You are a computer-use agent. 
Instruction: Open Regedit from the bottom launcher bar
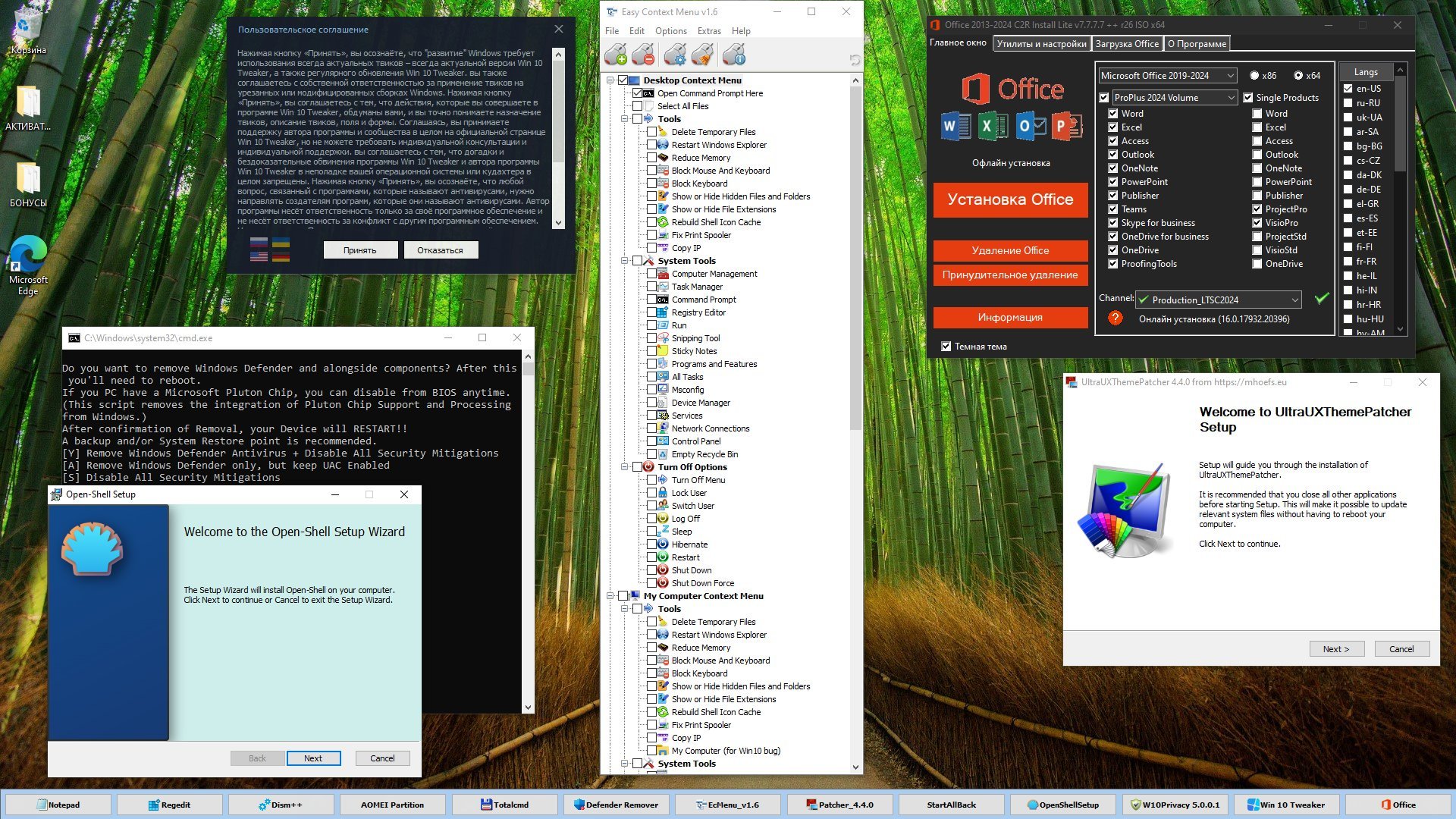pyautogui.click(x=169, y=805)
